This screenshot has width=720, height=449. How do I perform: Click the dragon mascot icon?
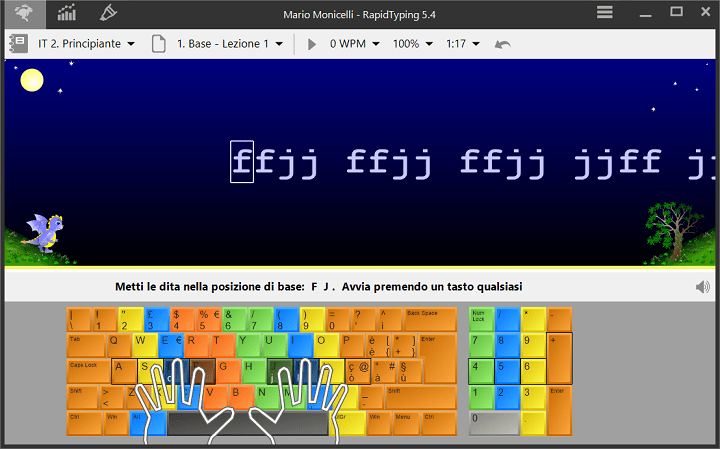click(x=42, y=233)
